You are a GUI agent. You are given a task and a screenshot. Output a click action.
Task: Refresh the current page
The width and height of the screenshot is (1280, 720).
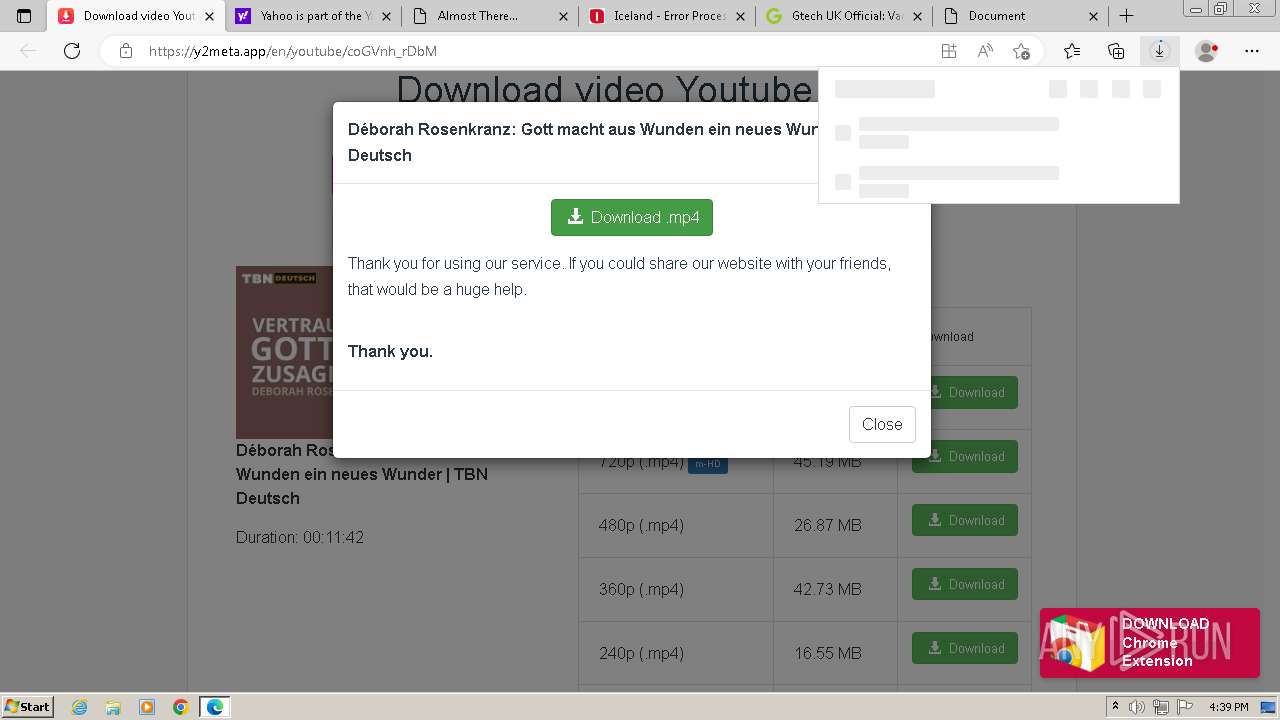pyautogui.click(x=72, y=51)
